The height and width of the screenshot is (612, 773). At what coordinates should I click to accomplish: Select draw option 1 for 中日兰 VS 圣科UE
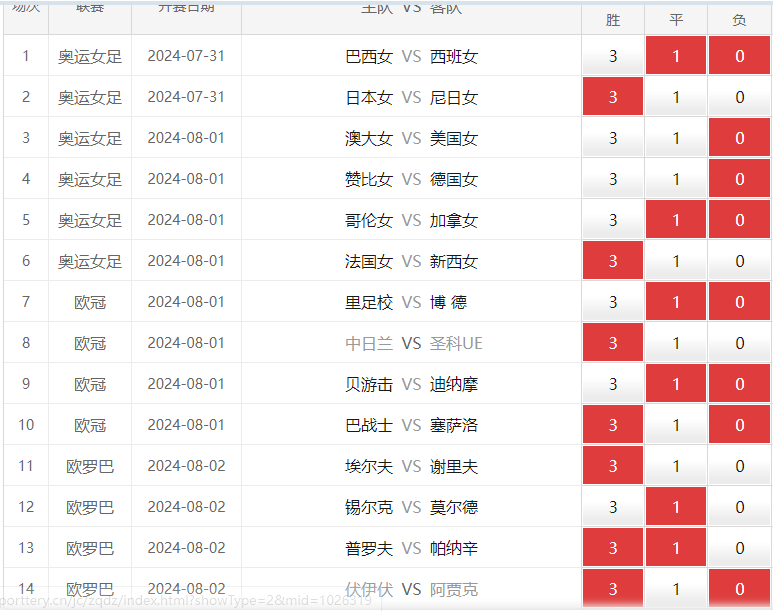coord(676,342)
